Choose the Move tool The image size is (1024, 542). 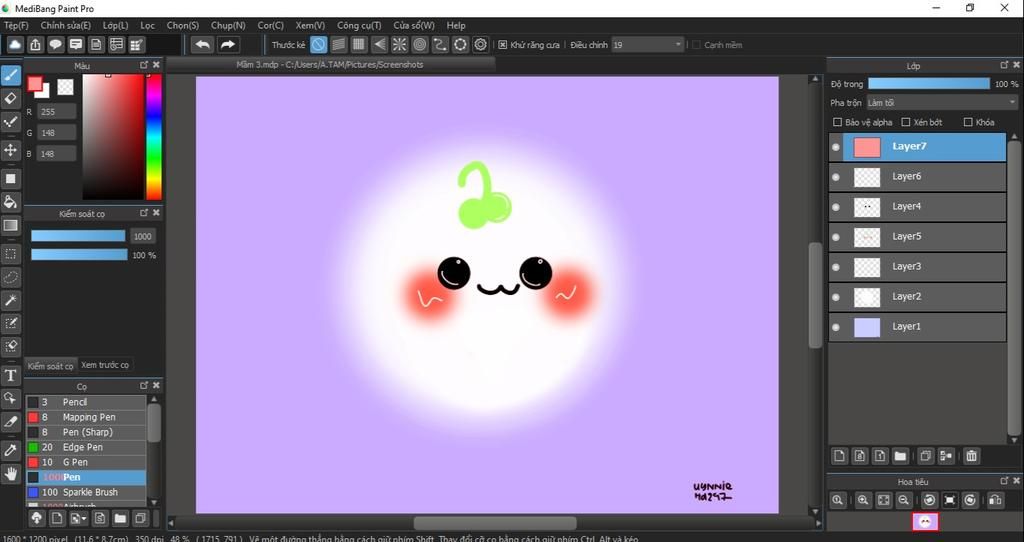[x=10, y=150]
